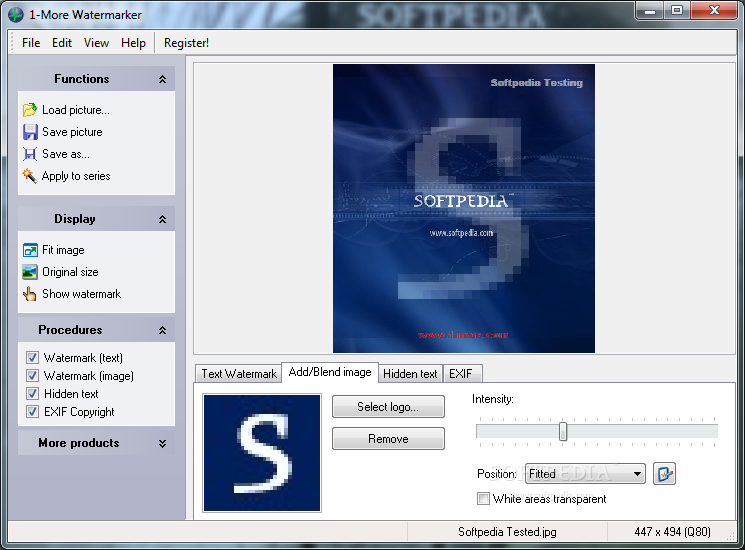Viewport: 745px width, 550px height.
Task: Click the Apply to series wand icon
Action: pos(29,176)
